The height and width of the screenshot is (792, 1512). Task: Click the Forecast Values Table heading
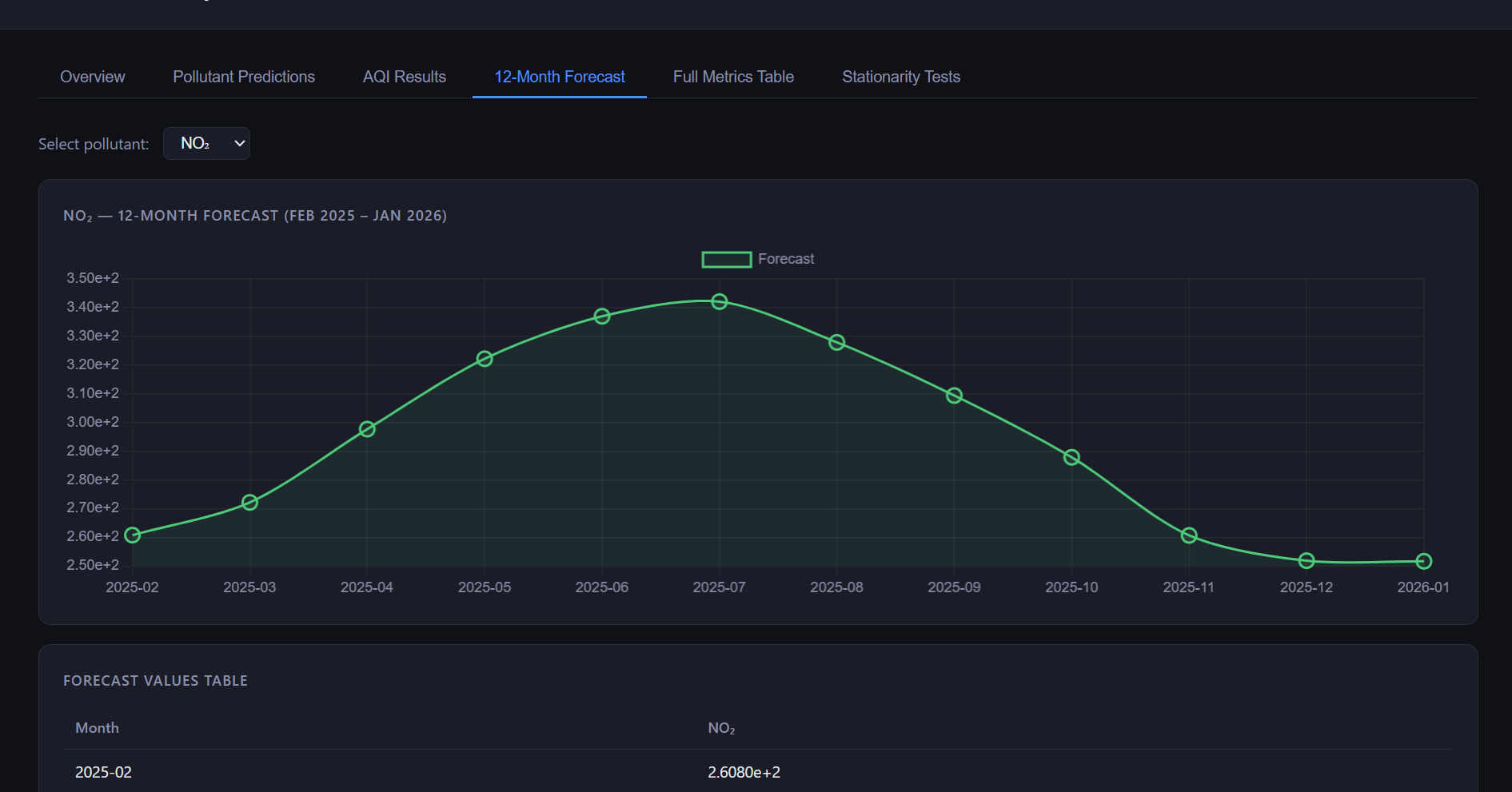coord(155,681)
